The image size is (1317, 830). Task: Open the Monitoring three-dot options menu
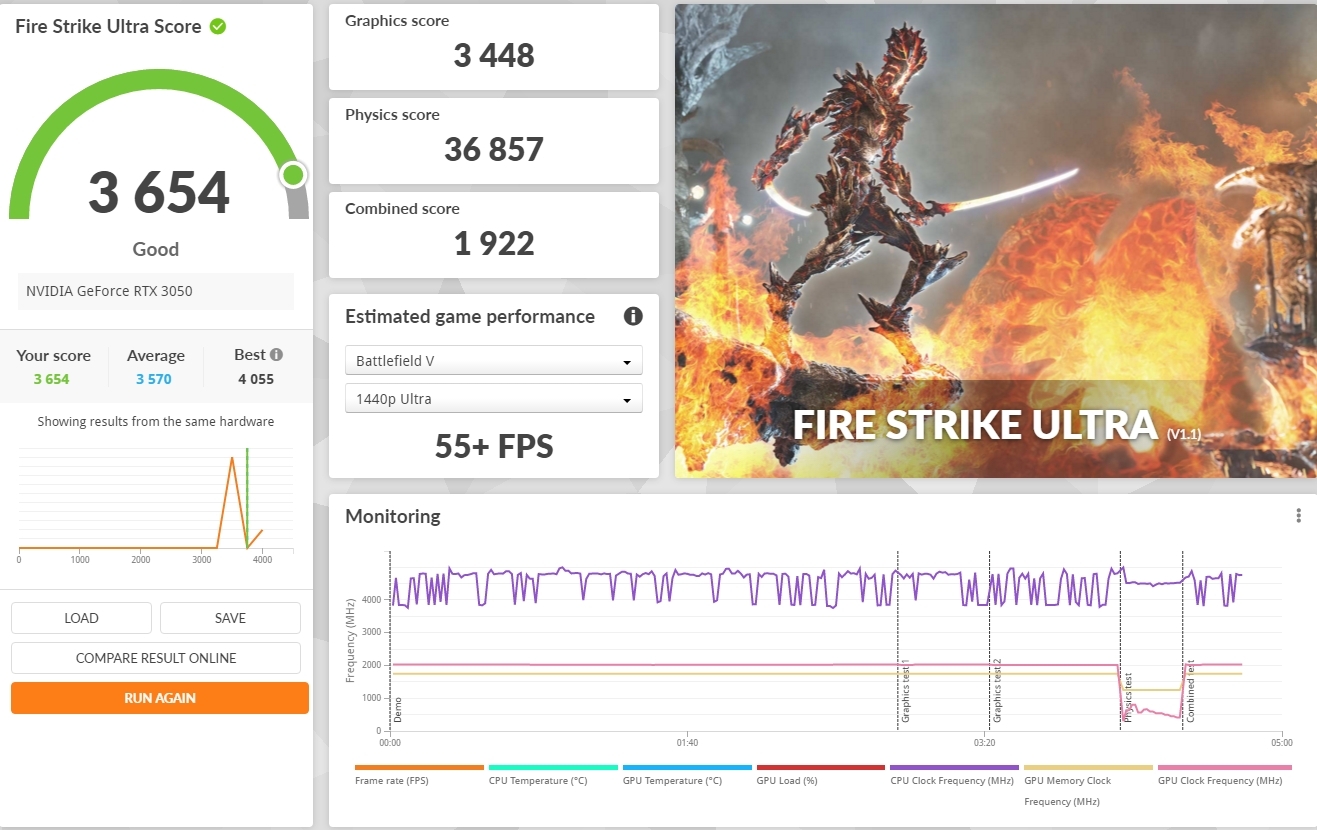[1298, 516]
